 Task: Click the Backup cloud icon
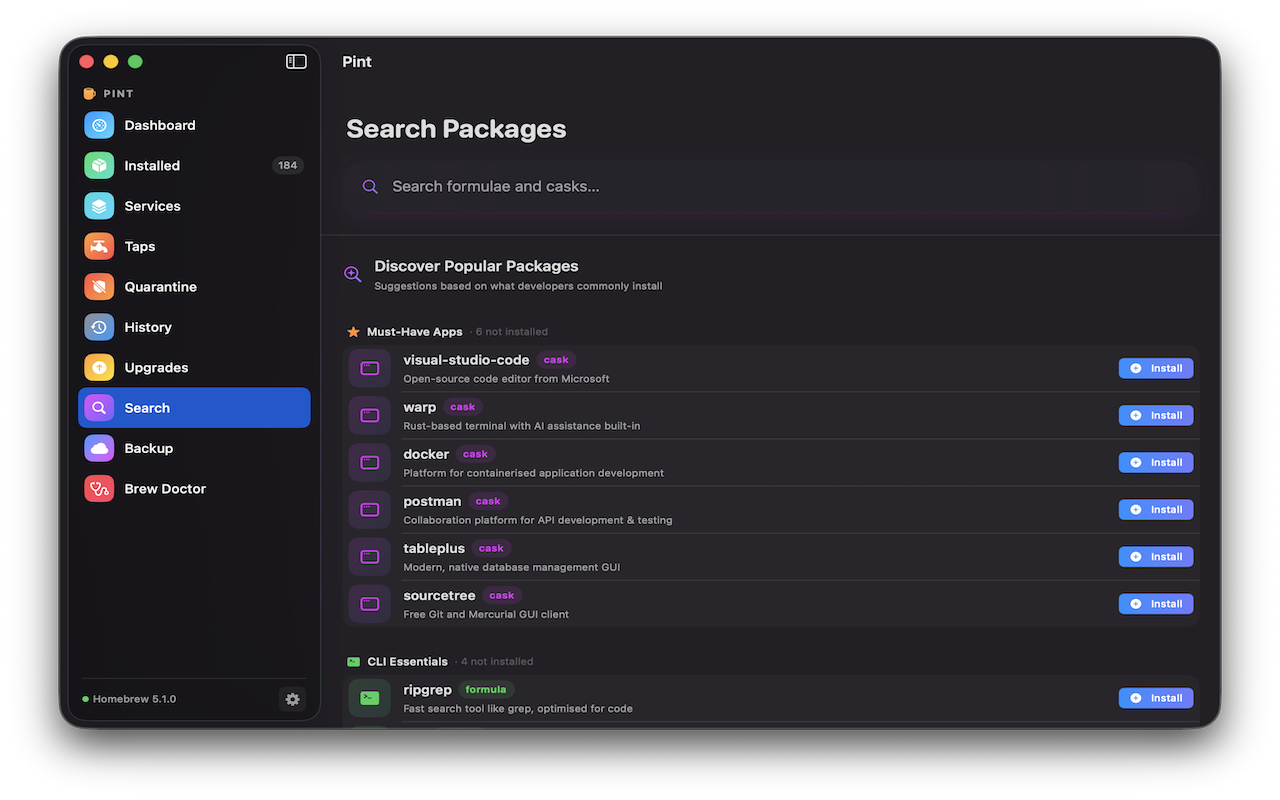[99, 448]
